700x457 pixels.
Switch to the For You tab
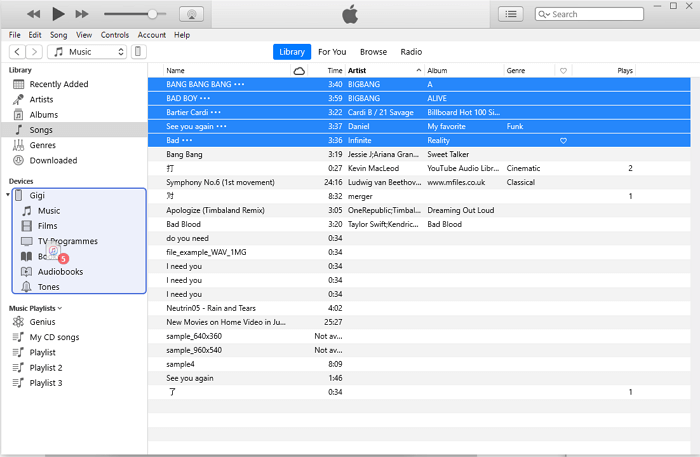pyautogui.click(x=332, y=51)
